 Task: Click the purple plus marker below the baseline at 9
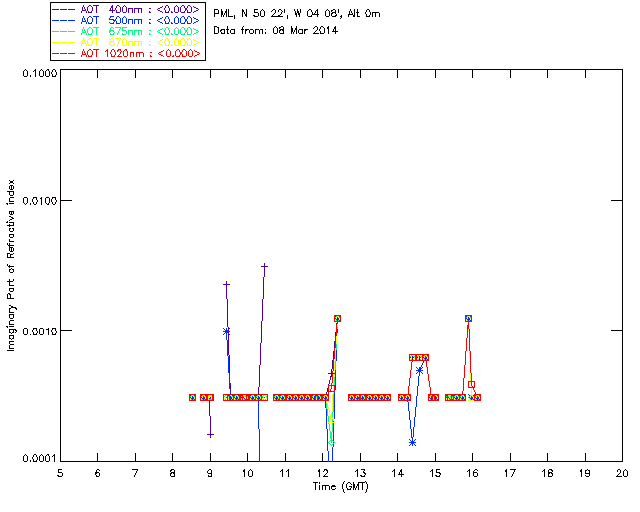(x=210, y=435)
